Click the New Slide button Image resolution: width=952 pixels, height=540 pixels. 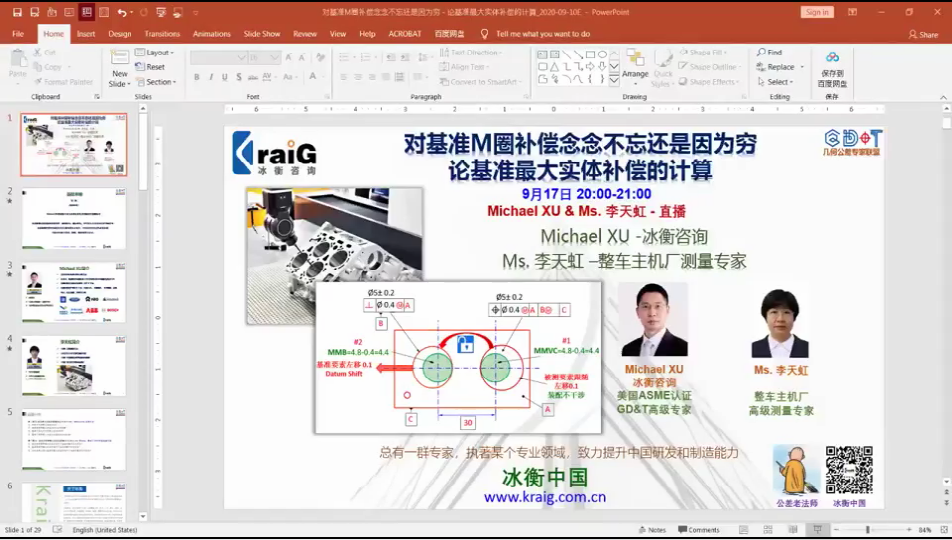[120, 69]
